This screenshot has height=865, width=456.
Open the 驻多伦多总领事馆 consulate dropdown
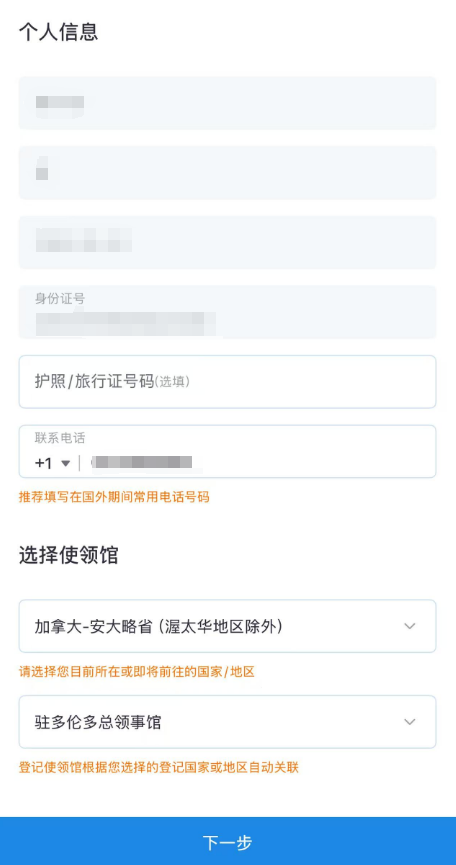tap(228, 722)
